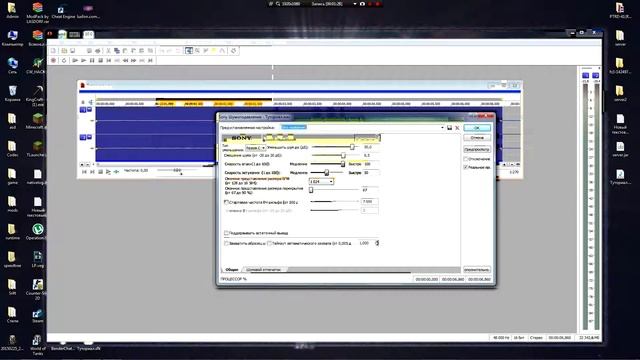Click the Copy toolbar icon

click(117, 51)
